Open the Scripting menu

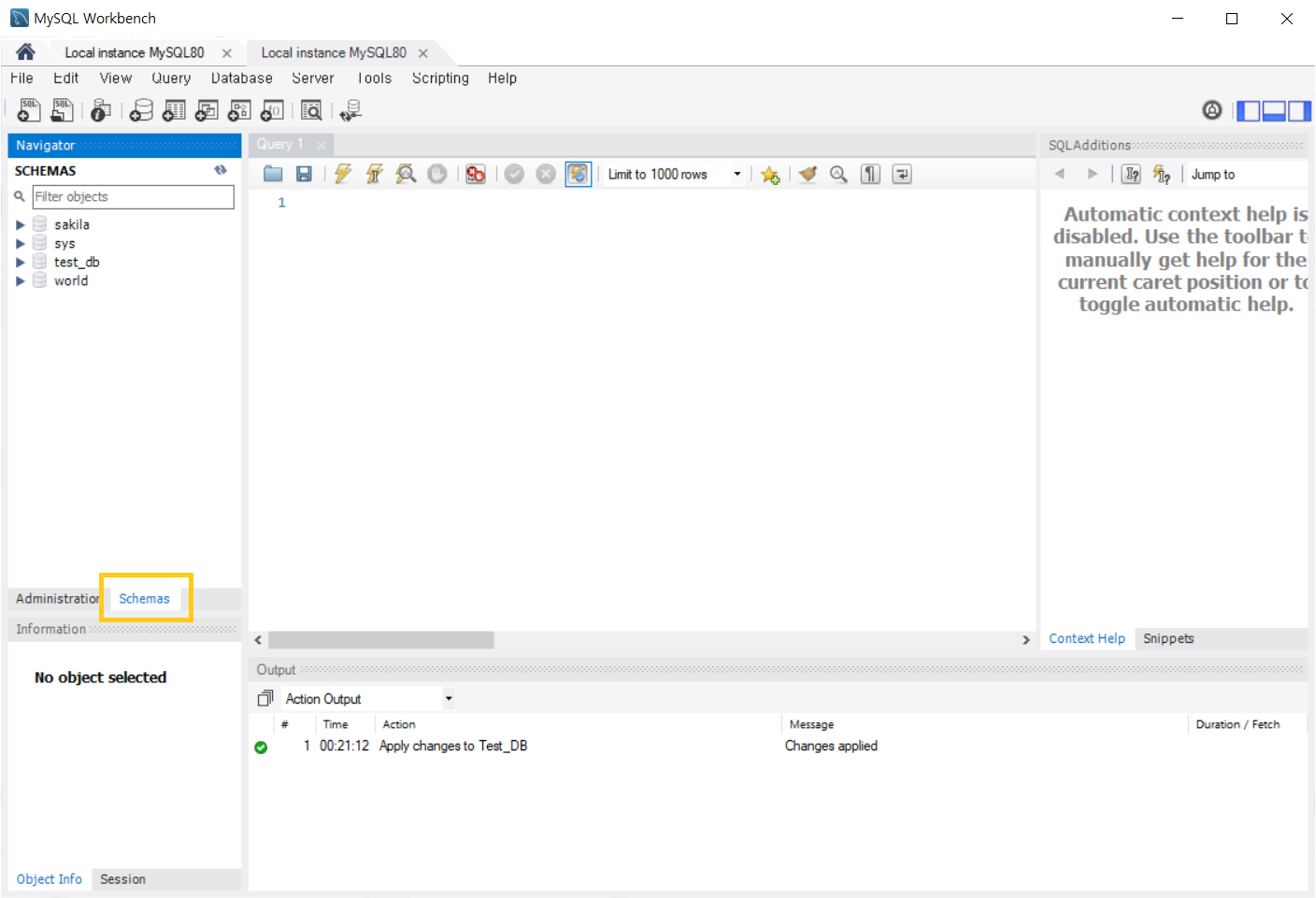(440, 78)
